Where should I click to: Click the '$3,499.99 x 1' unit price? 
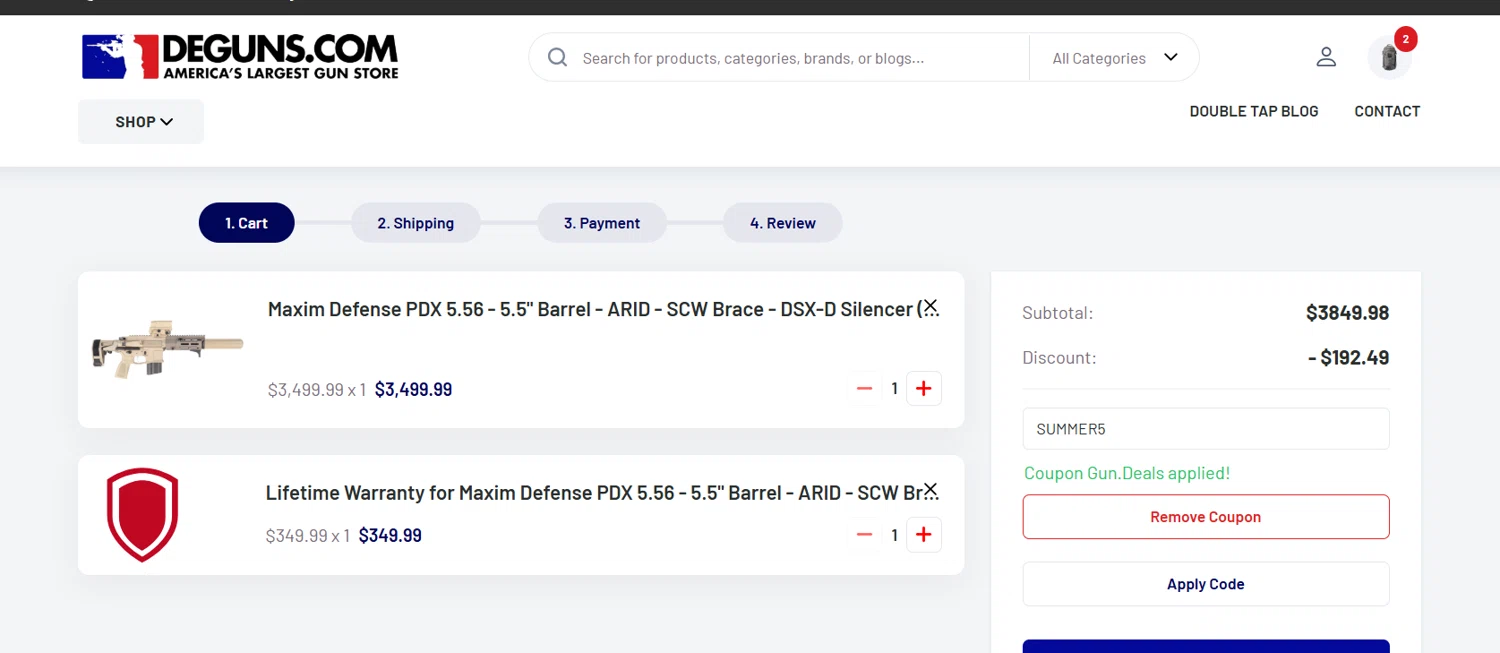tap(317, 390)
